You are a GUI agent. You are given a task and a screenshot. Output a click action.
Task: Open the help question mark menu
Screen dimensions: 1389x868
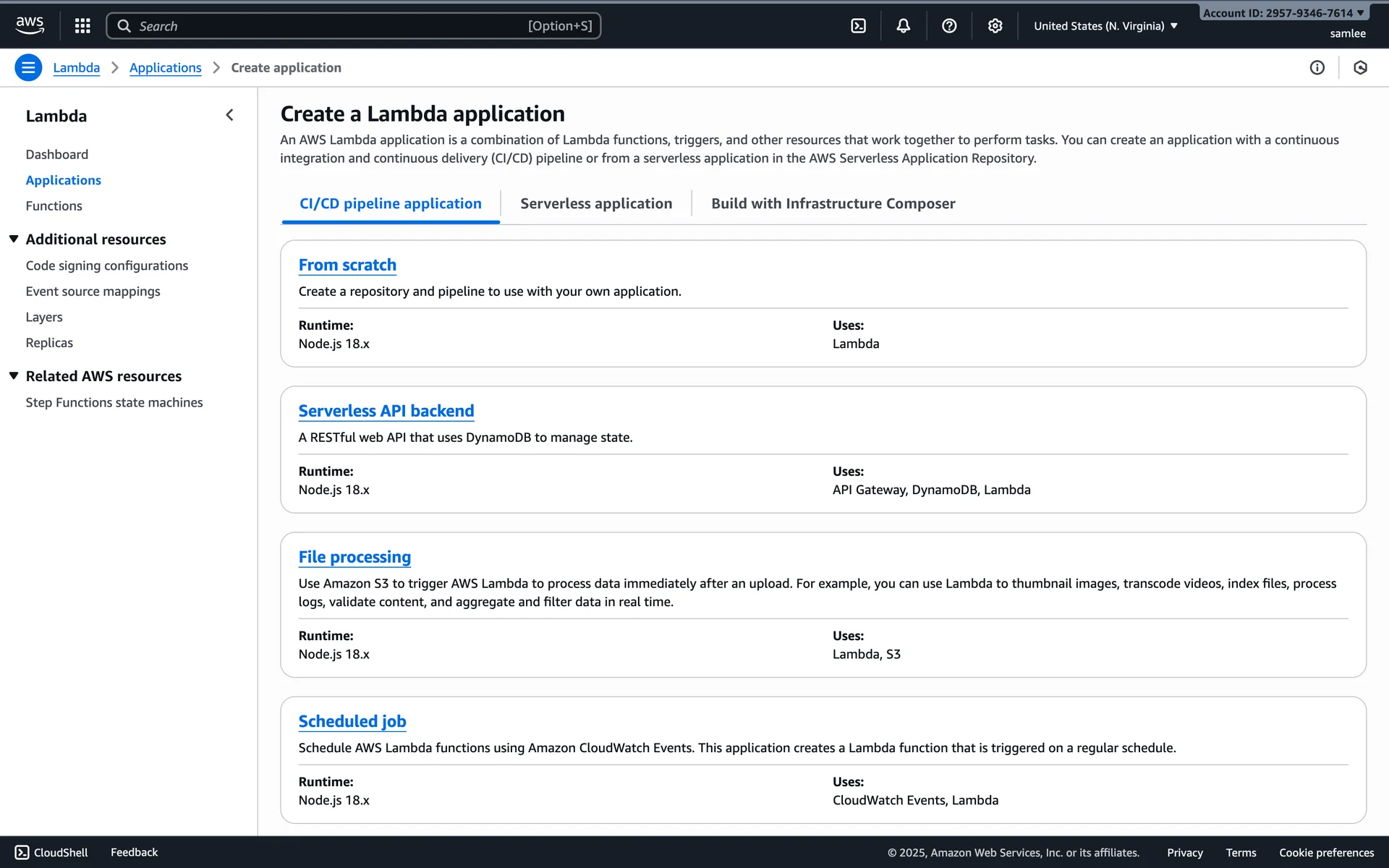pyautogui.click(x=949, y=26)
